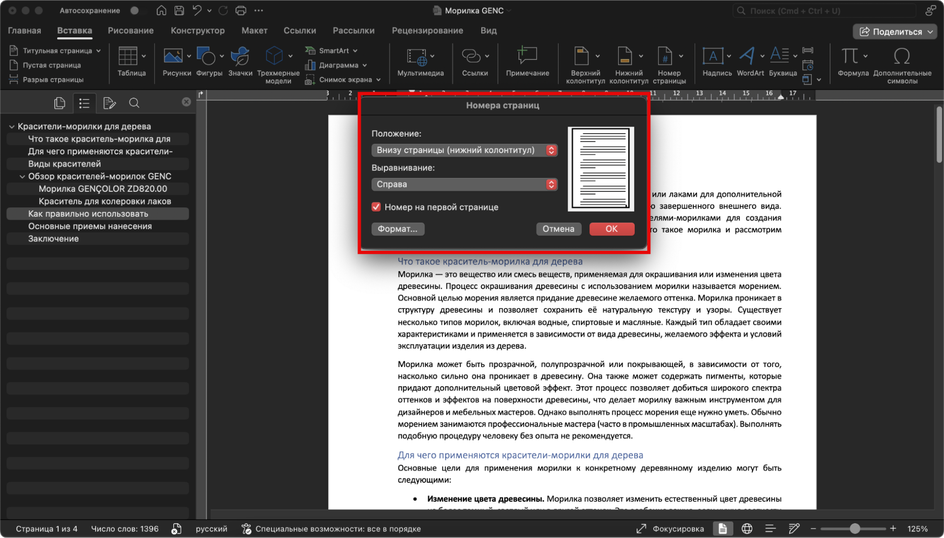Show document map headings list in sidebar
This screenshot has height=538, width=944.
coord(84,103)
